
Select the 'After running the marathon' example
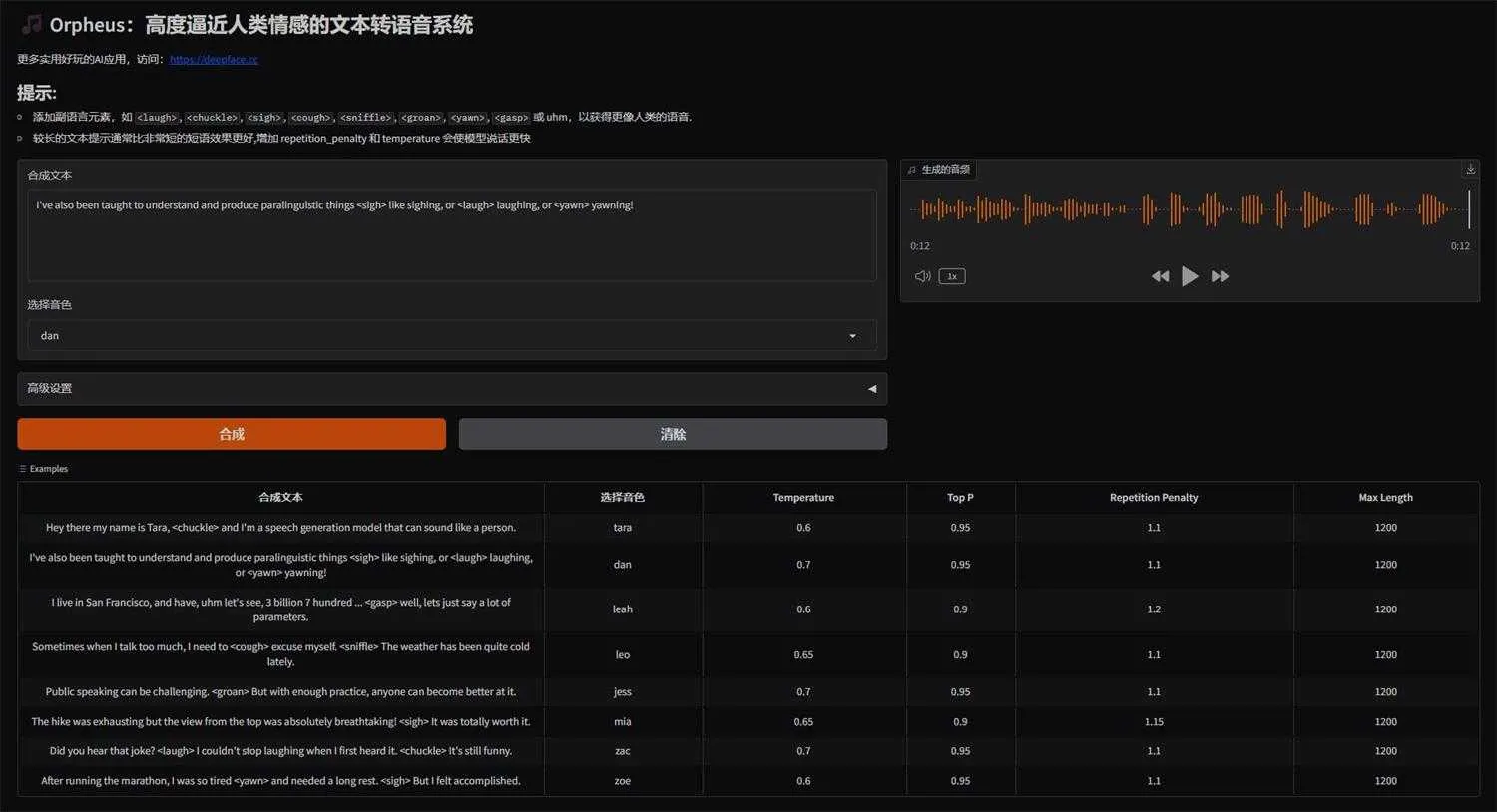click(280, 781)
